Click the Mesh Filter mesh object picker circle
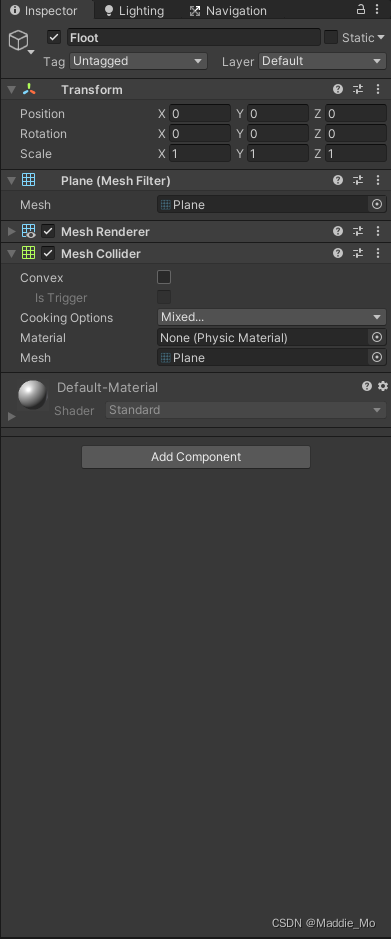The height and width of the screenshot is (939, 391). click(x=377, y=204)
